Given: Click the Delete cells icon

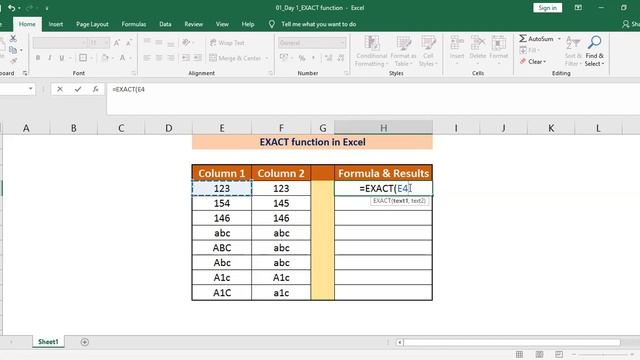Looking at the screenshot, I should coord(478,42).
